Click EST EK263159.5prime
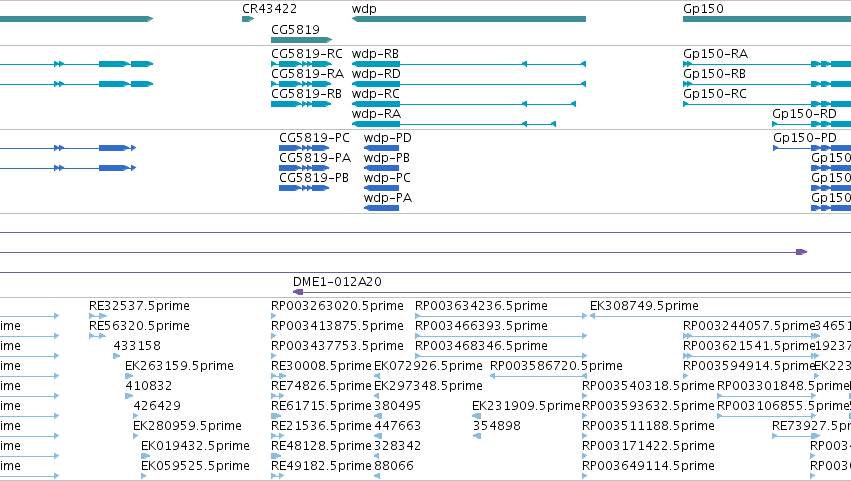The width and height of the screenshot is (851, 481). point(129,376)
